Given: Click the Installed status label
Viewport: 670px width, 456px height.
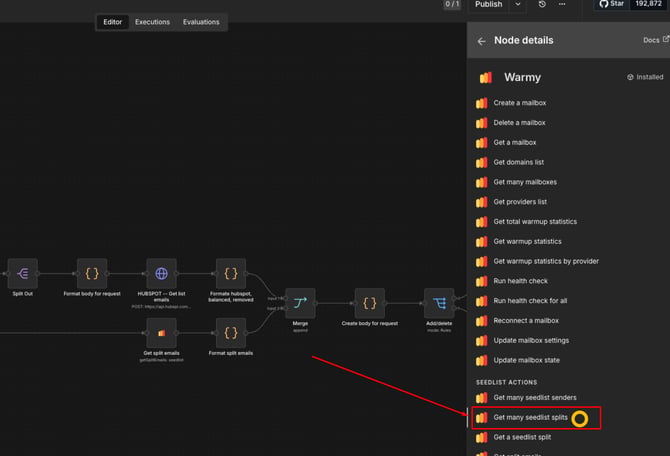Looking at the screenshot, I should [x=645, y=77].
